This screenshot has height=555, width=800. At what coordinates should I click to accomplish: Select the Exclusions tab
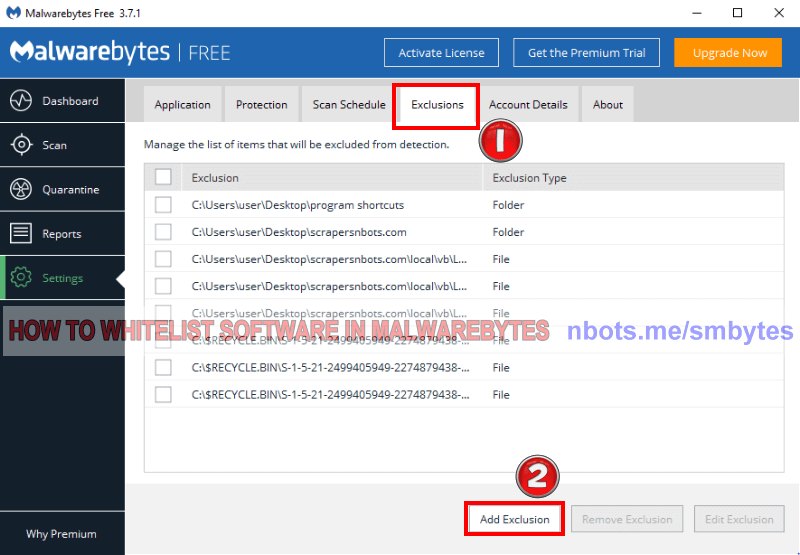tap(437, 105)
